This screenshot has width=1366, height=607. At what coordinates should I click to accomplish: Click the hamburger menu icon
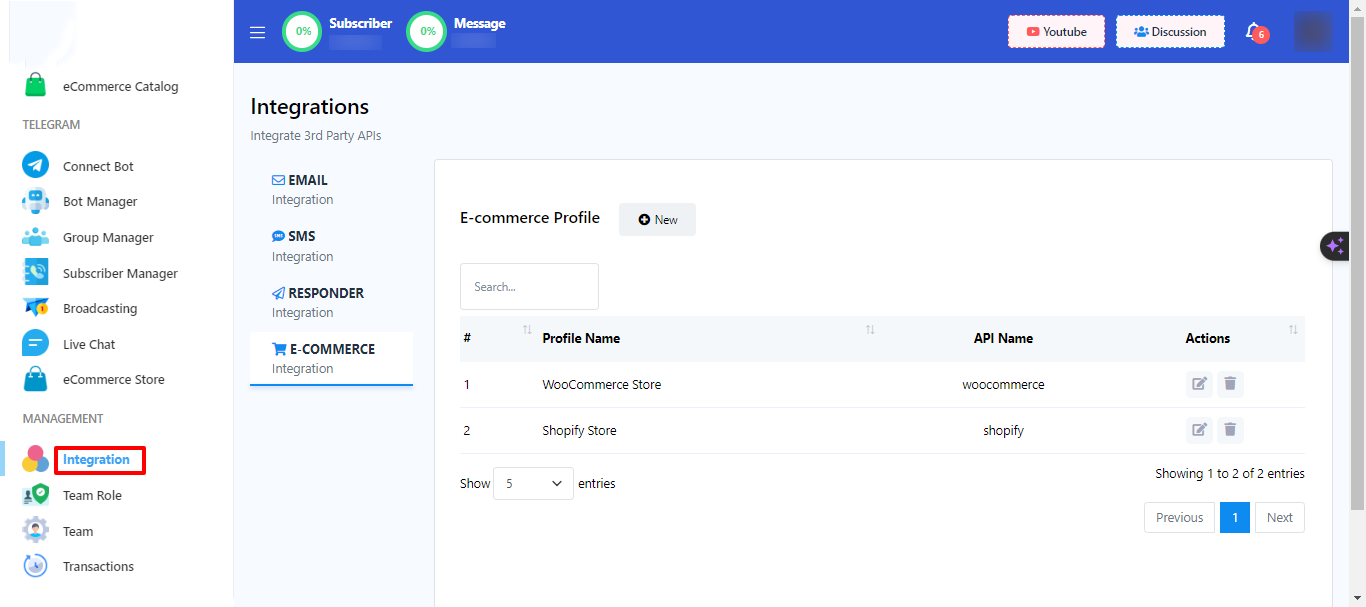tap(257, 32)
